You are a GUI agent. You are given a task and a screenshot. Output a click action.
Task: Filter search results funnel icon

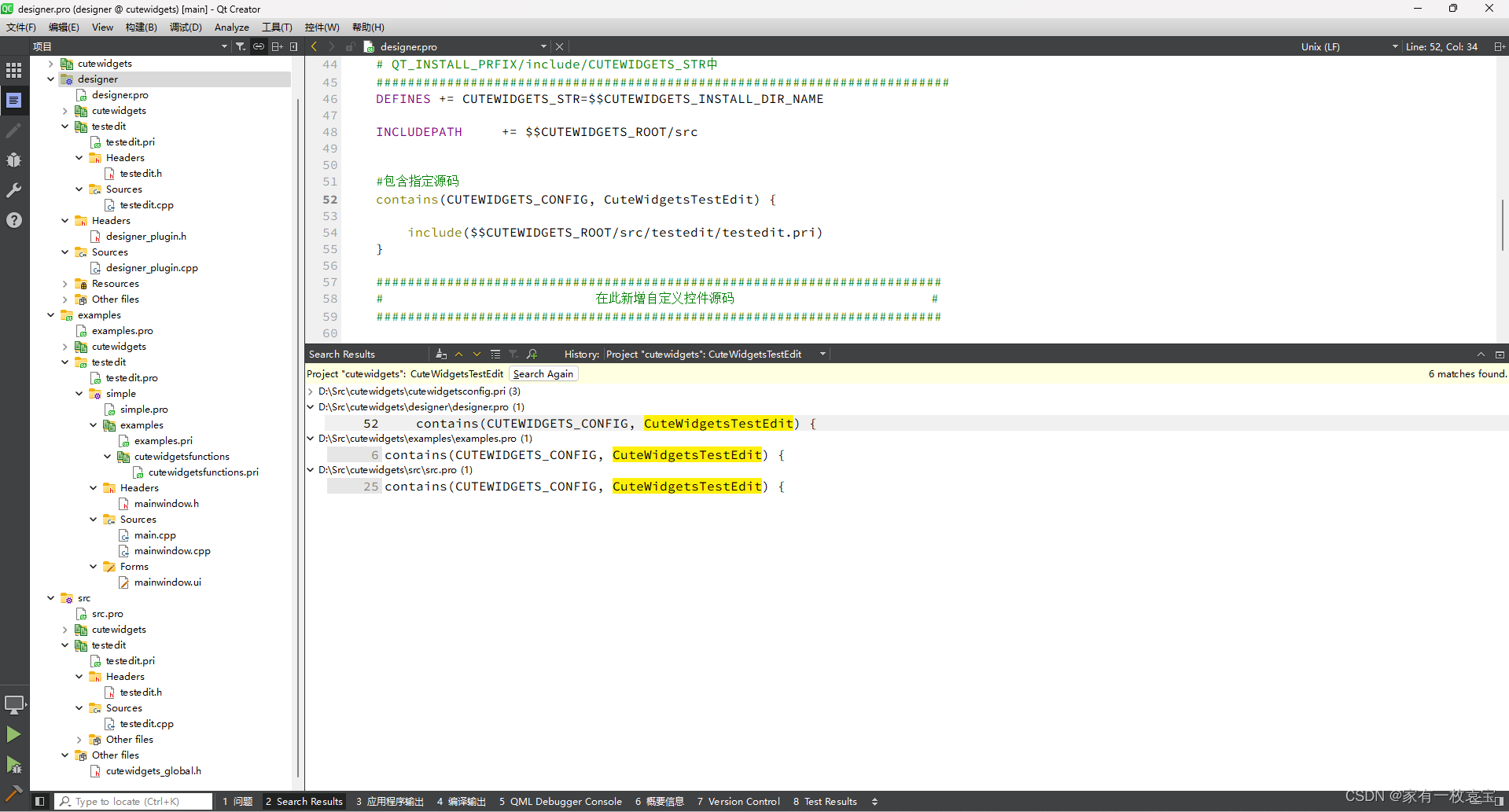pyautogui.click(x=513, y=354)
